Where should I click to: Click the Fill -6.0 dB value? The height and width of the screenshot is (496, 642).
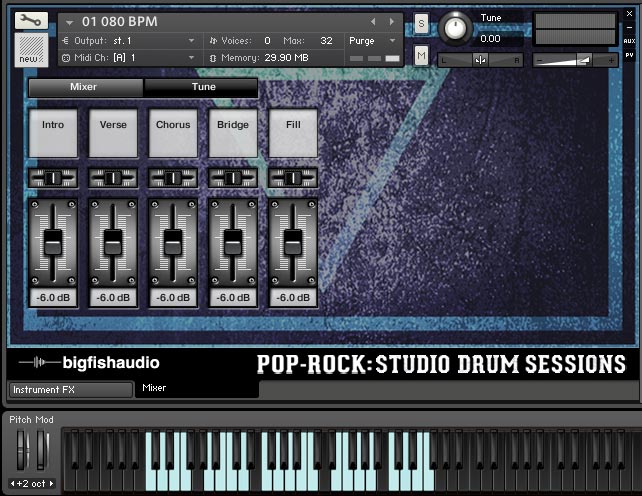[x=293, y=298]
